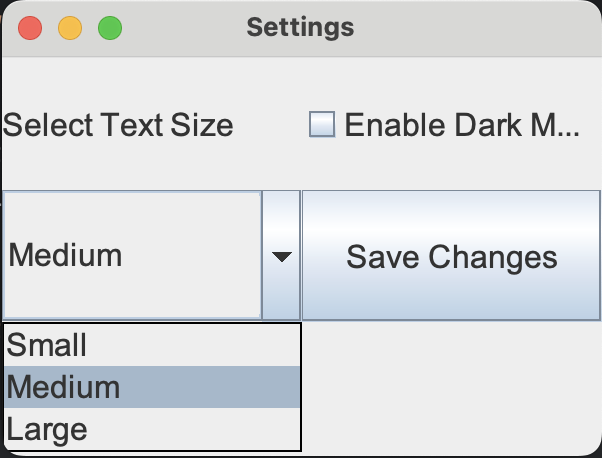
Task: Click the Enable Dark M... checkbox label
Action: click(461, 125)
